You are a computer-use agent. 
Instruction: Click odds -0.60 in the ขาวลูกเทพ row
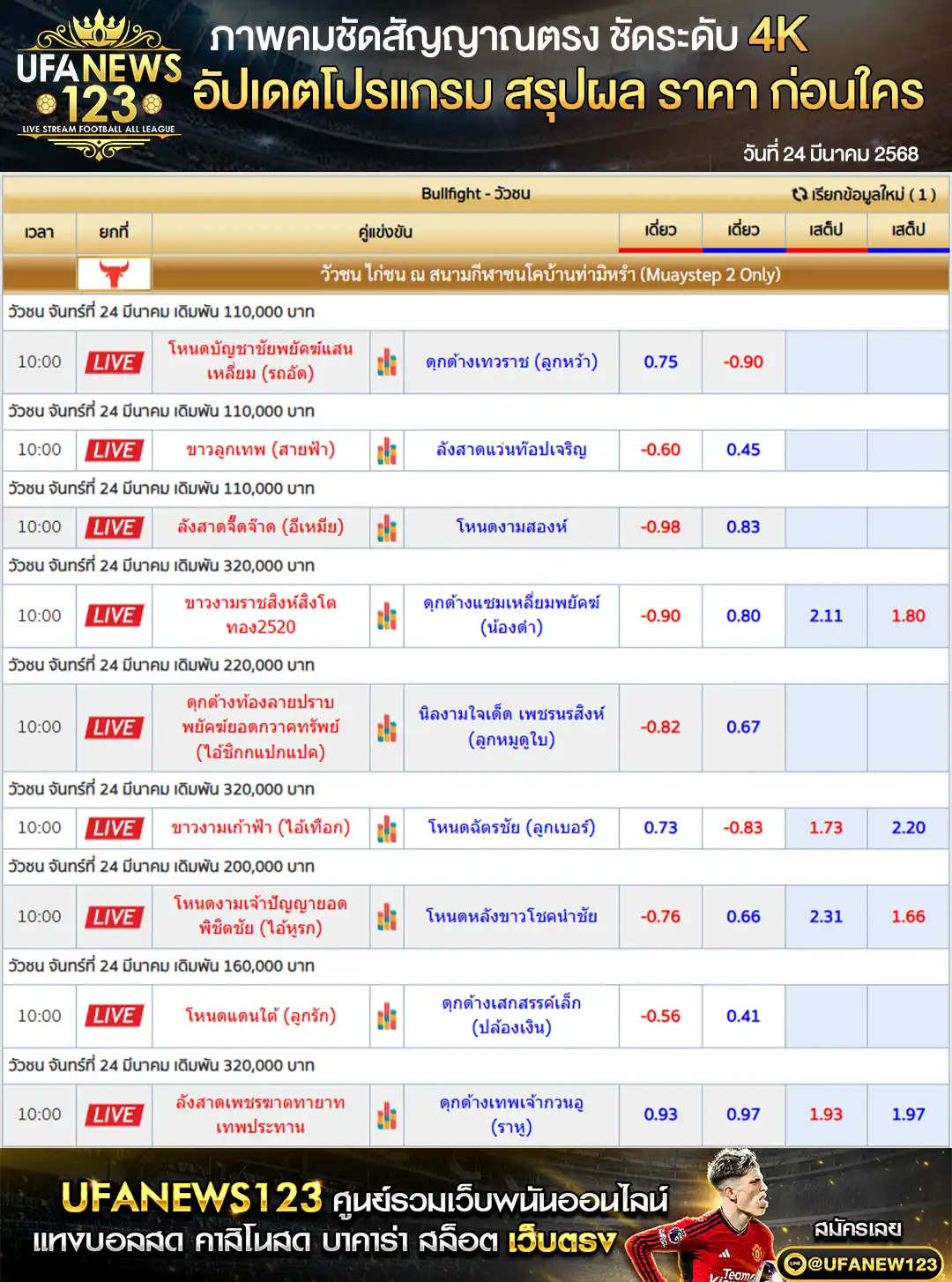pyautogui.click(x=660, y=450)
